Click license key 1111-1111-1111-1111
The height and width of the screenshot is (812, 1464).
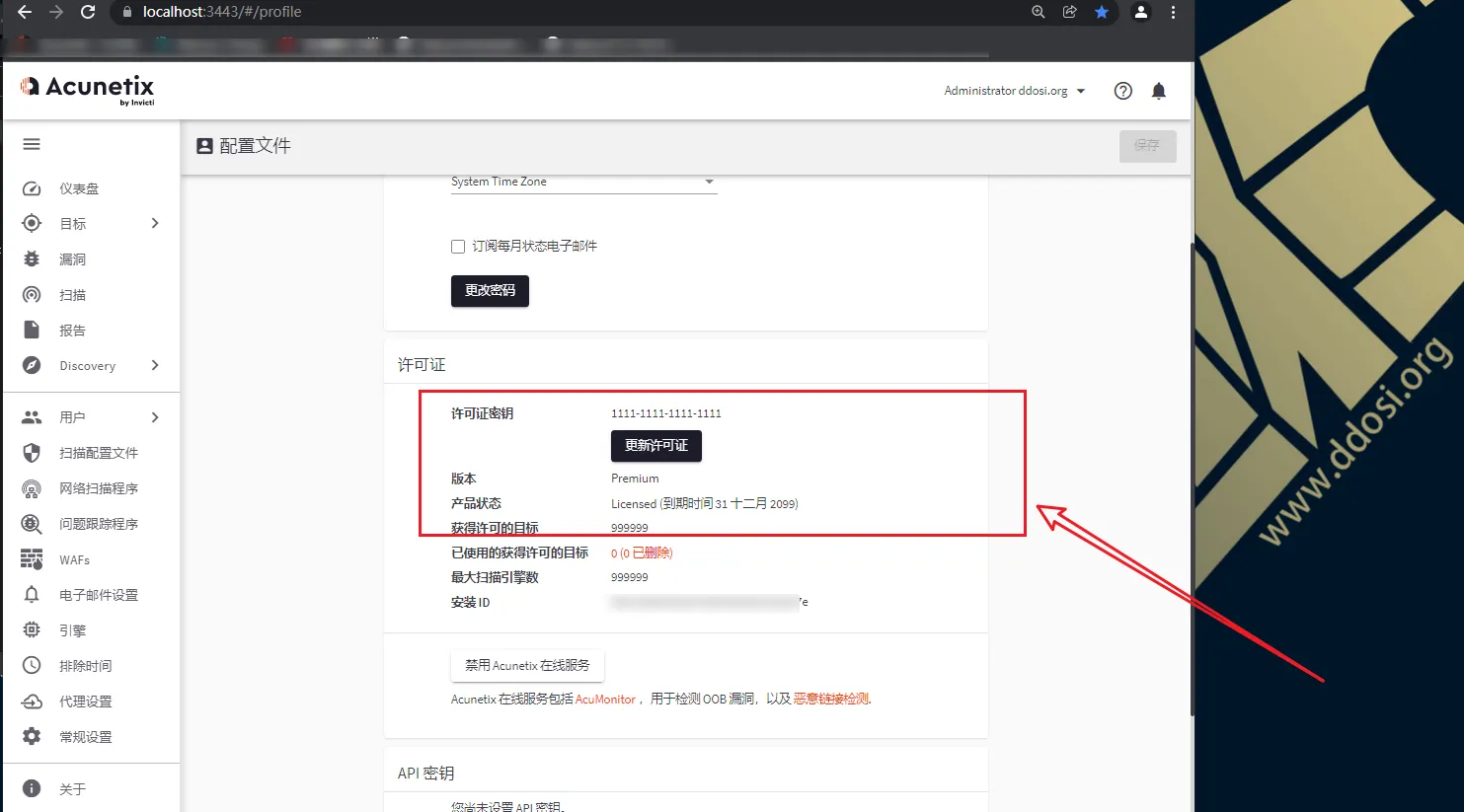click(x=666, y=413)
